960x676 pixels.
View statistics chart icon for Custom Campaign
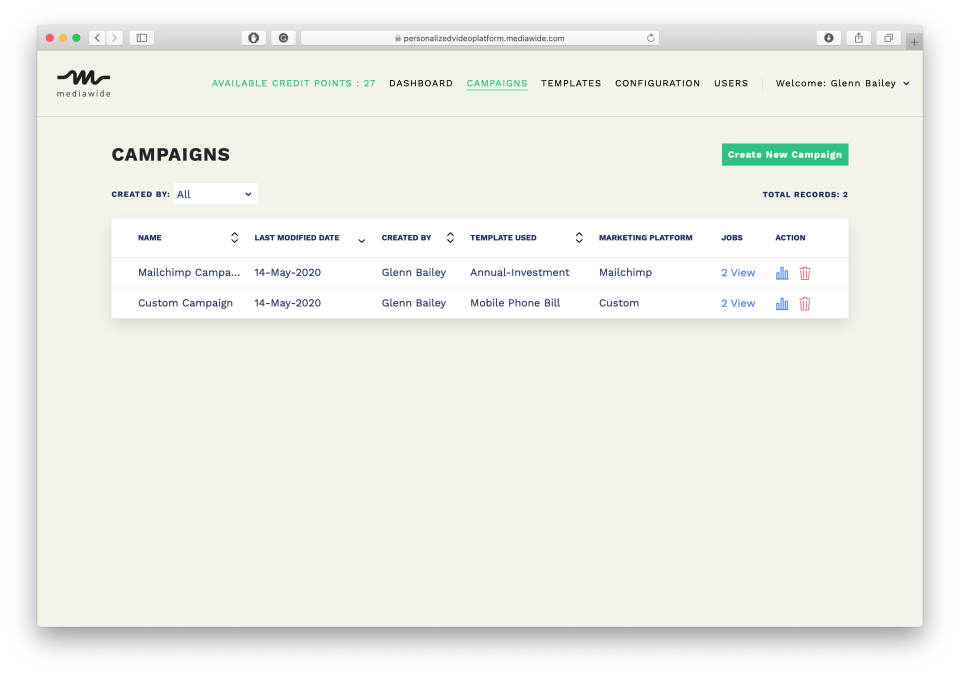click(x=781, y=303)
